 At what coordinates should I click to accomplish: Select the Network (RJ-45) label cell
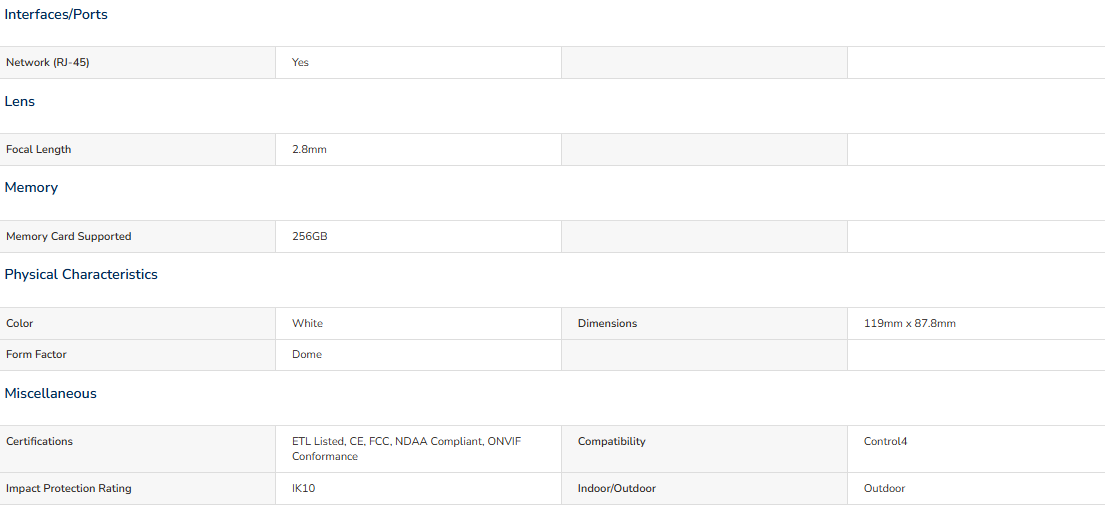[137, 63]
